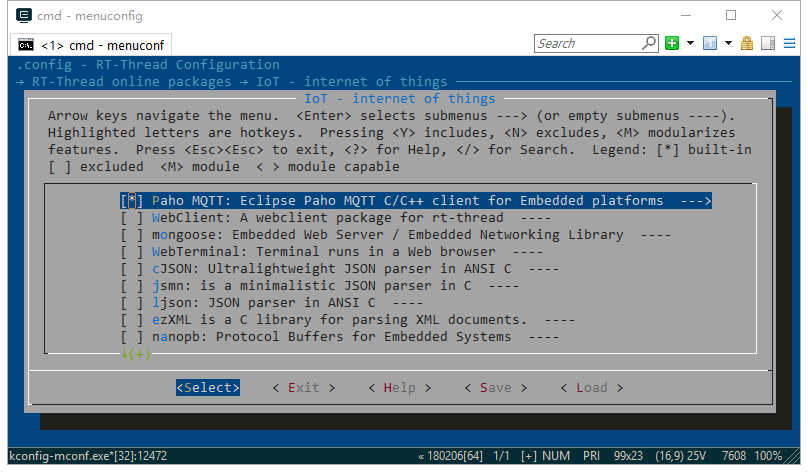Image resolution: width=808 pixels, height=472 pixels.
Task: Click the '.config - RT-Thread Configuration' title
Action: coord(148,64)
